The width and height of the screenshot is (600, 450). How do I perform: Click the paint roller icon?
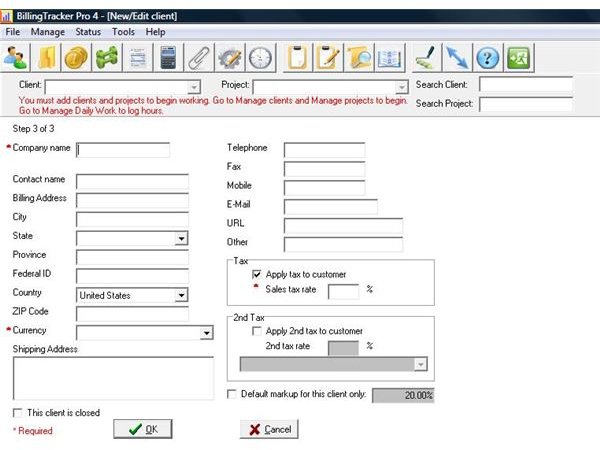point(426,58)
